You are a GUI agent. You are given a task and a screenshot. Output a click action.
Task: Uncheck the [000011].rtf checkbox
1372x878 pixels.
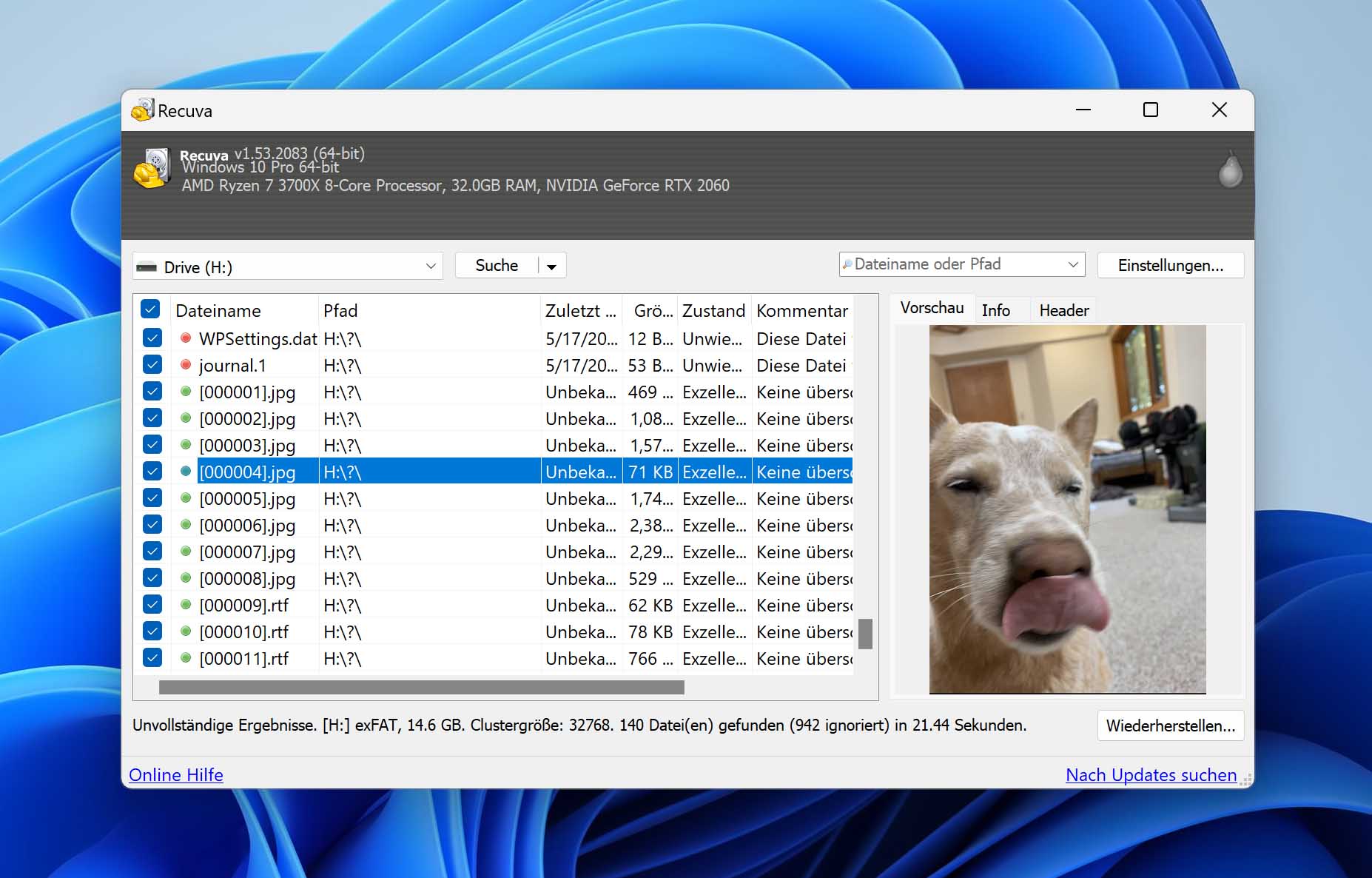pyautogui.click(x=152, y=658)
